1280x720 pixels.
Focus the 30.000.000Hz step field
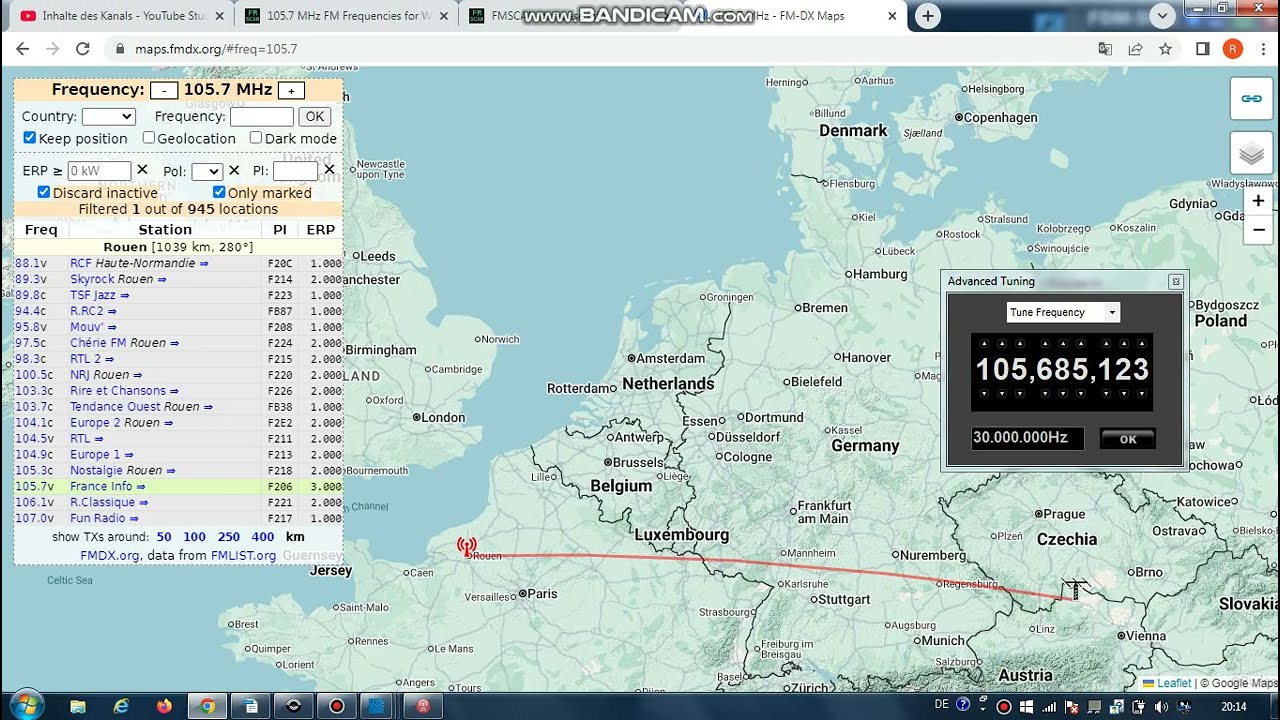(x=1027, y=438)
